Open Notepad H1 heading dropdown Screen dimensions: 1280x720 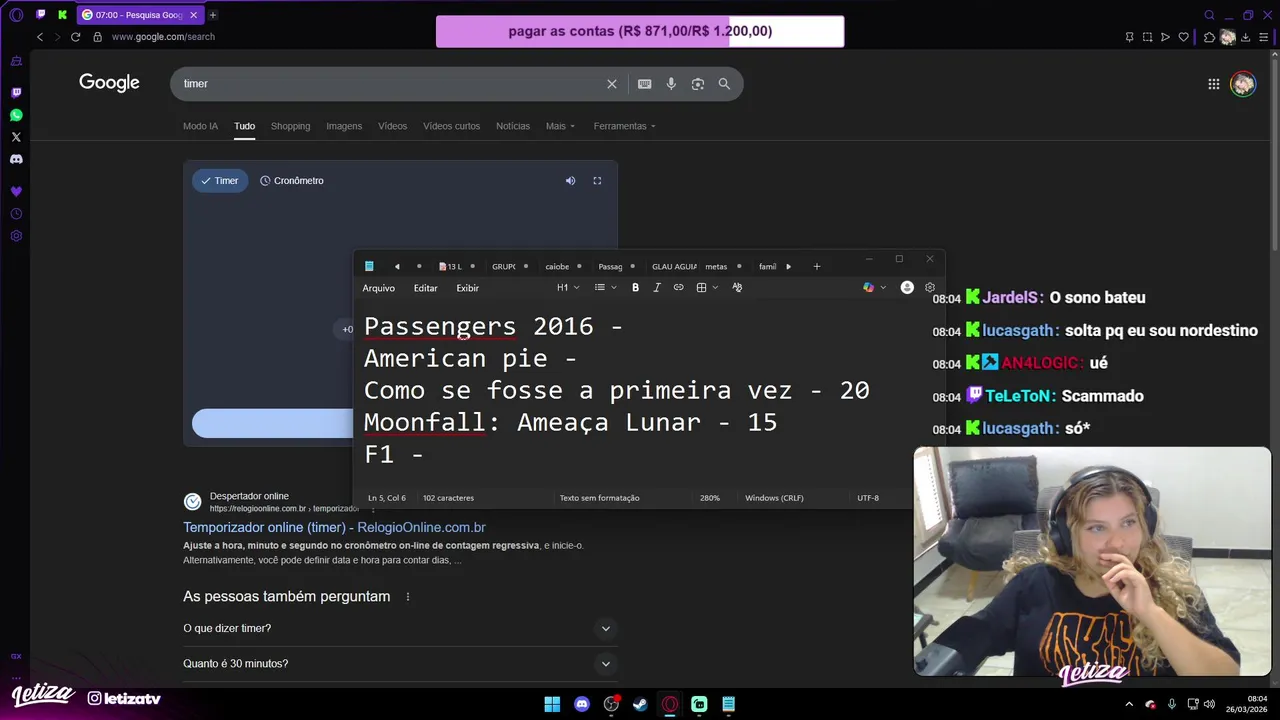(568, 288)
